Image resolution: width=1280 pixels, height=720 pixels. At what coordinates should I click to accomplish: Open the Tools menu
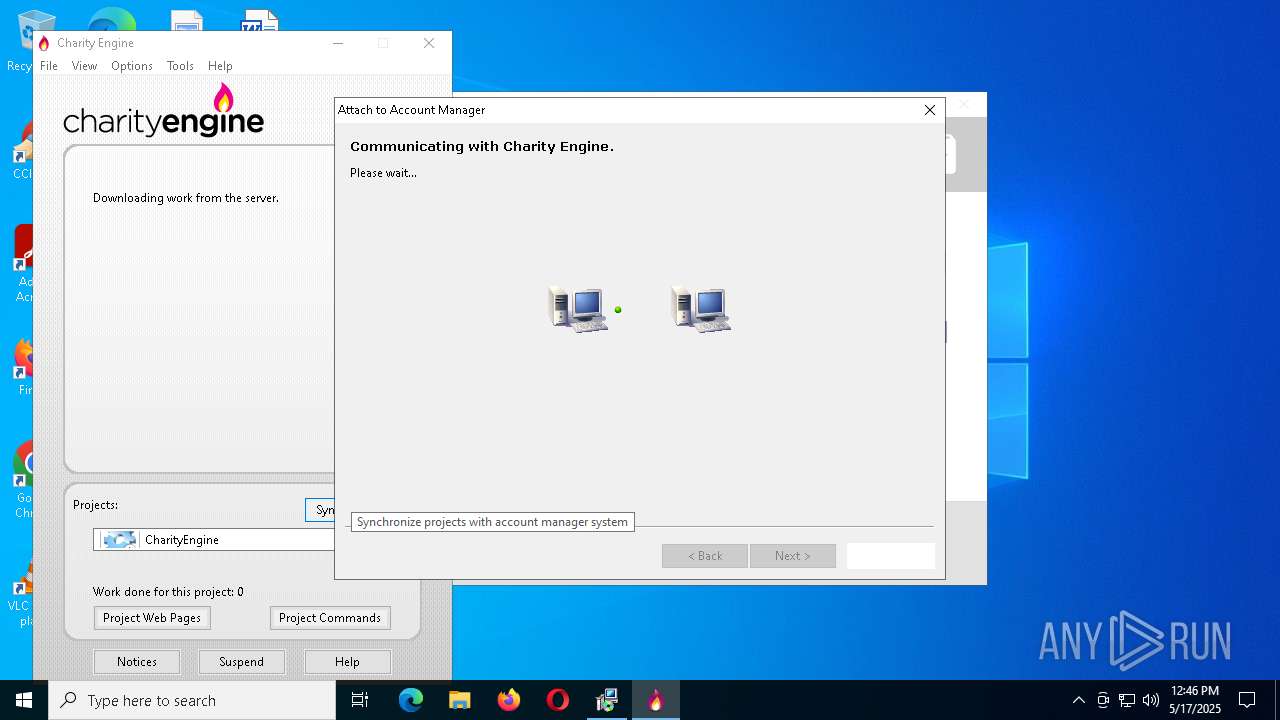(x=180, y=66)
